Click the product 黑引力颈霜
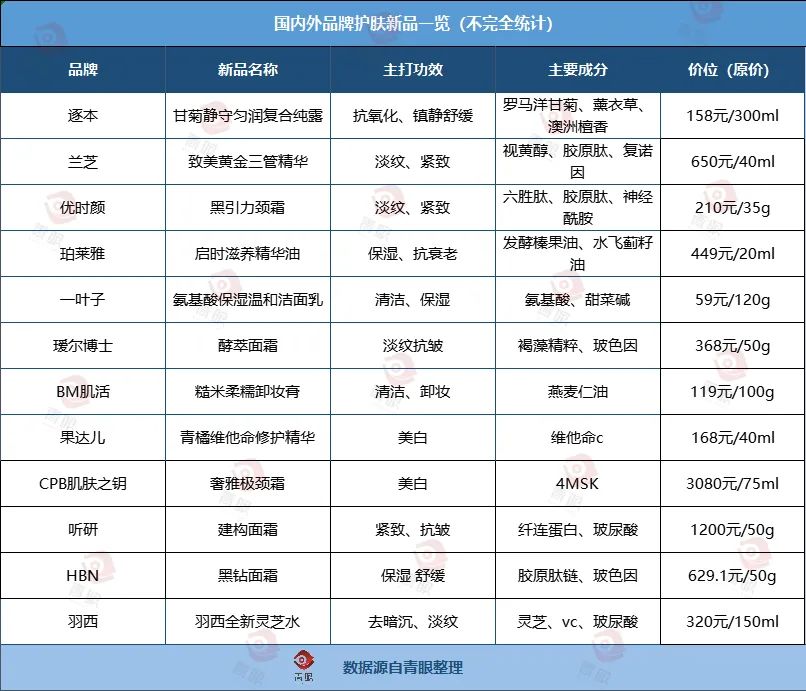 248,208
